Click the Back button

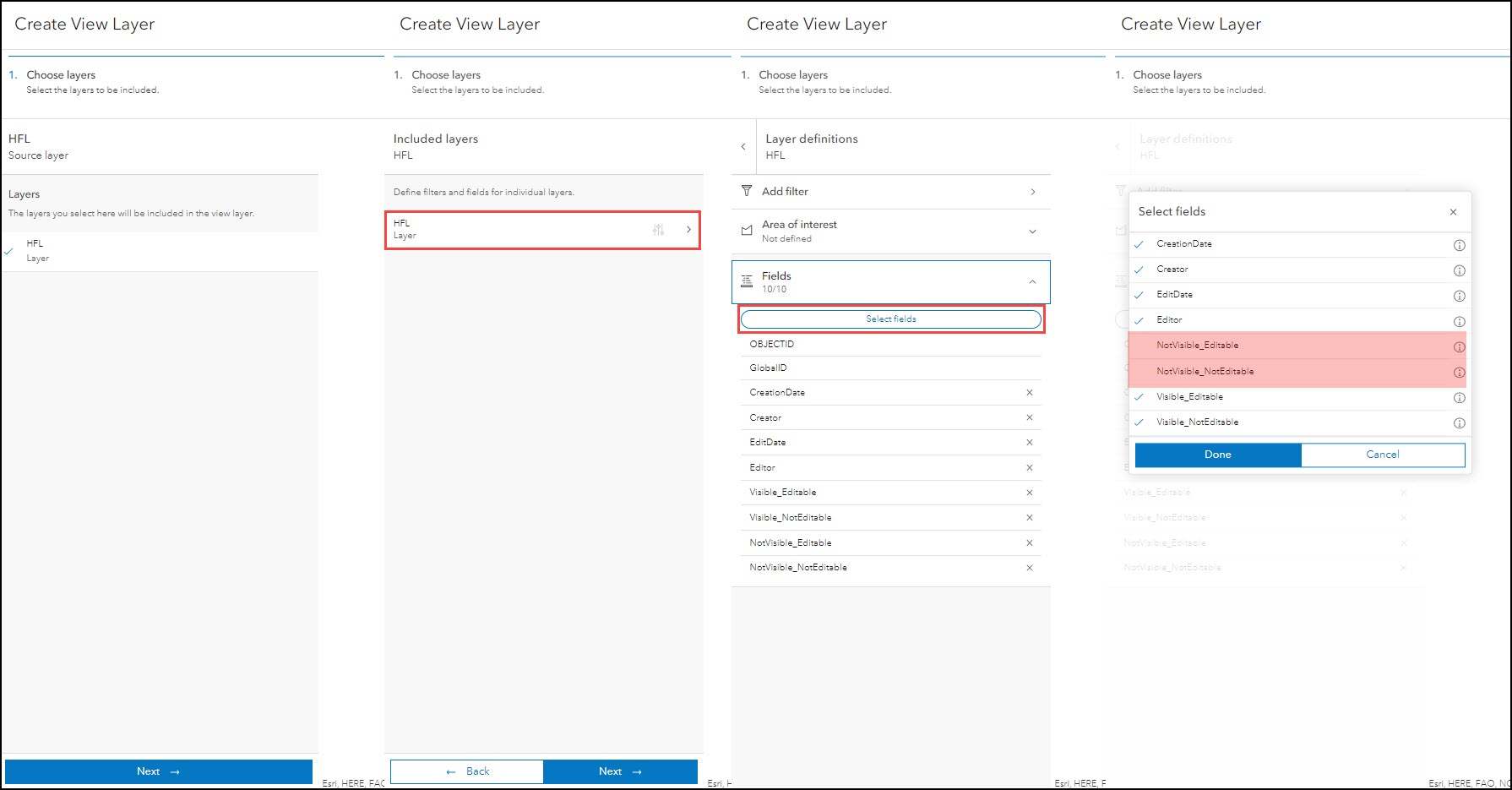click(x=467, y=771)
